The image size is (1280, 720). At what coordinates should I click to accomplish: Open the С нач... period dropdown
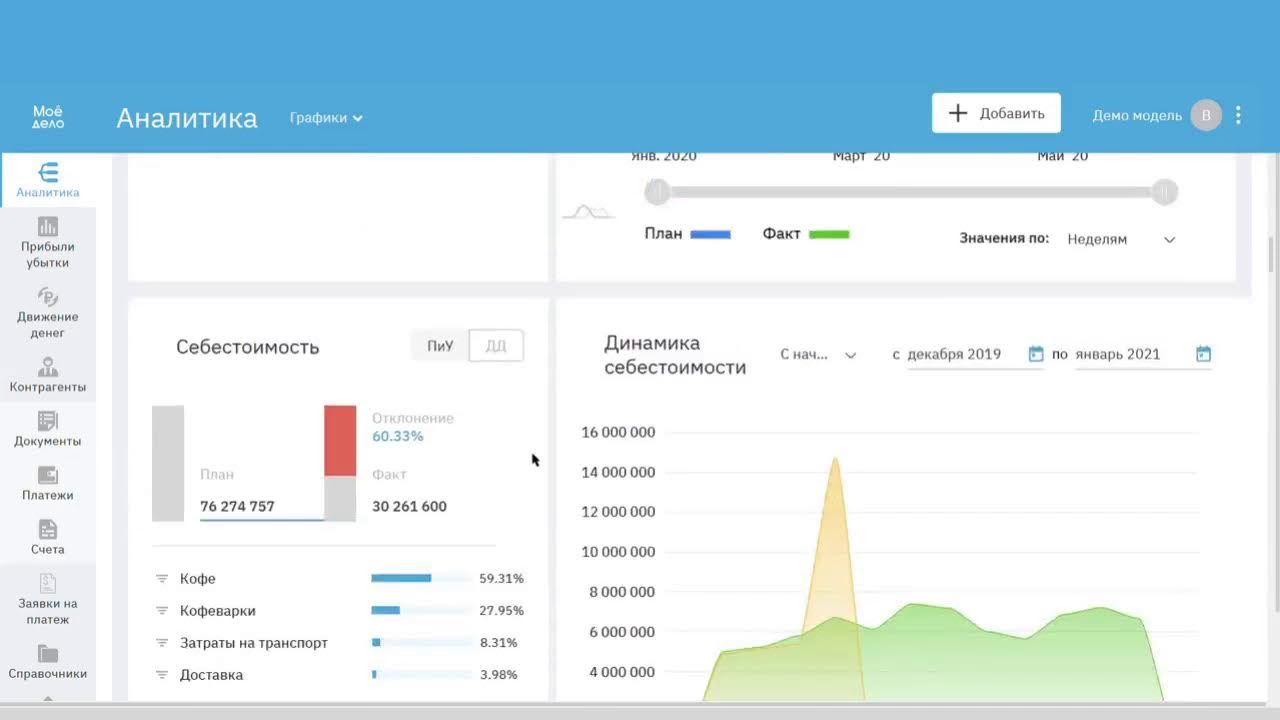pyautogui.click(x=818, y=354)
